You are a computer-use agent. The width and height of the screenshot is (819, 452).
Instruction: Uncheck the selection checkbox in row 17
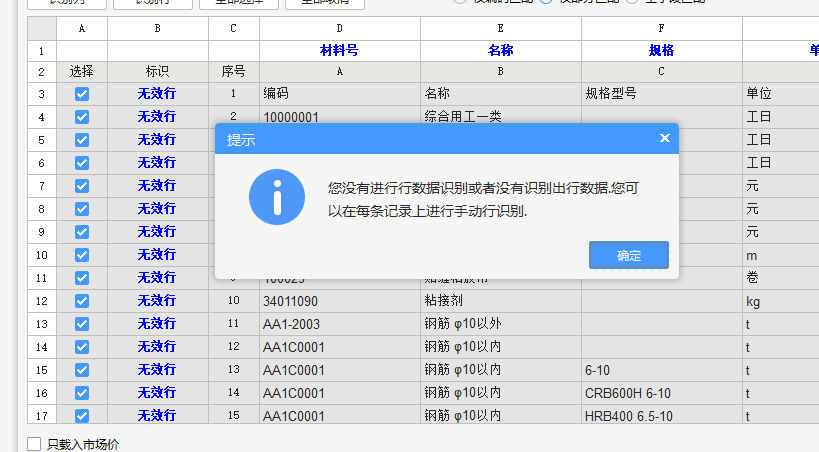[82, 416]
